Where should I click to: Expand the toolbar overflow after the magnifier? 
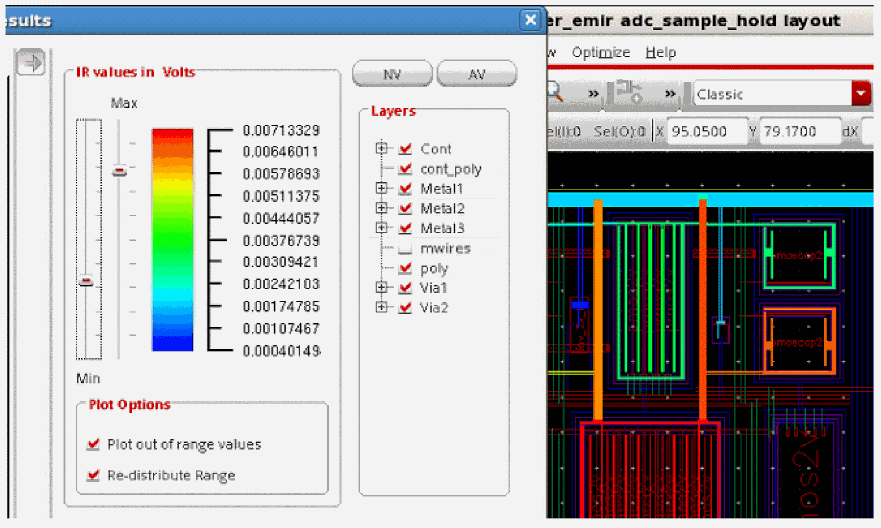[593, 94]
